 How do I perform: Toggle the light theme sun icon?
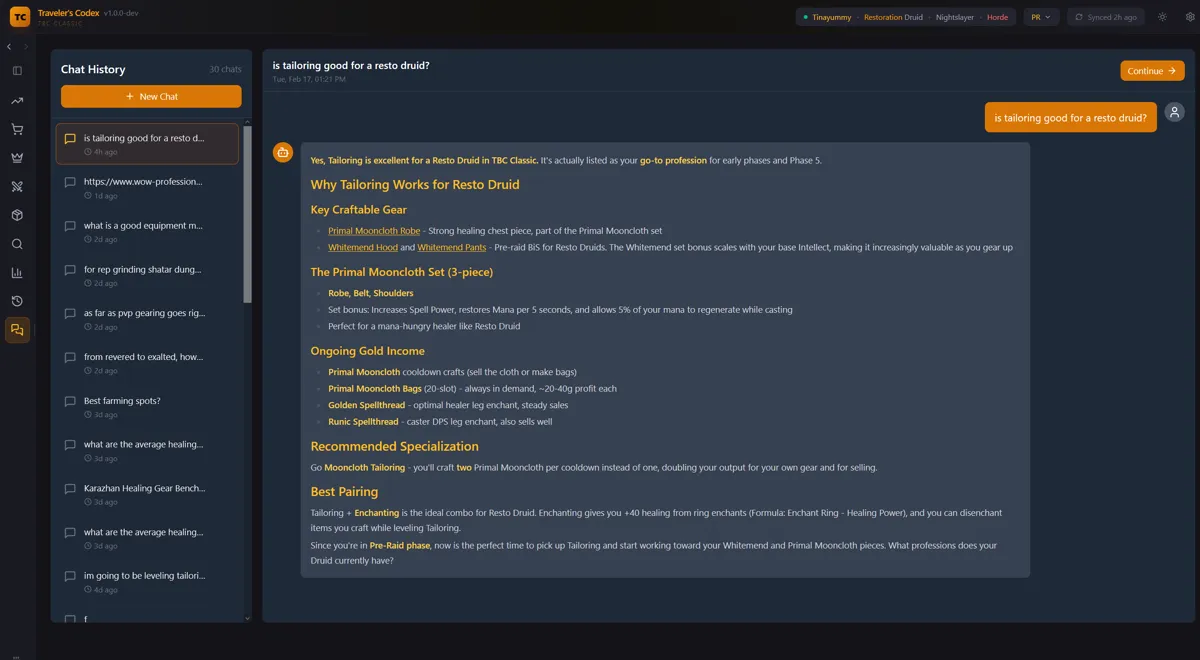click(1160, 17)
